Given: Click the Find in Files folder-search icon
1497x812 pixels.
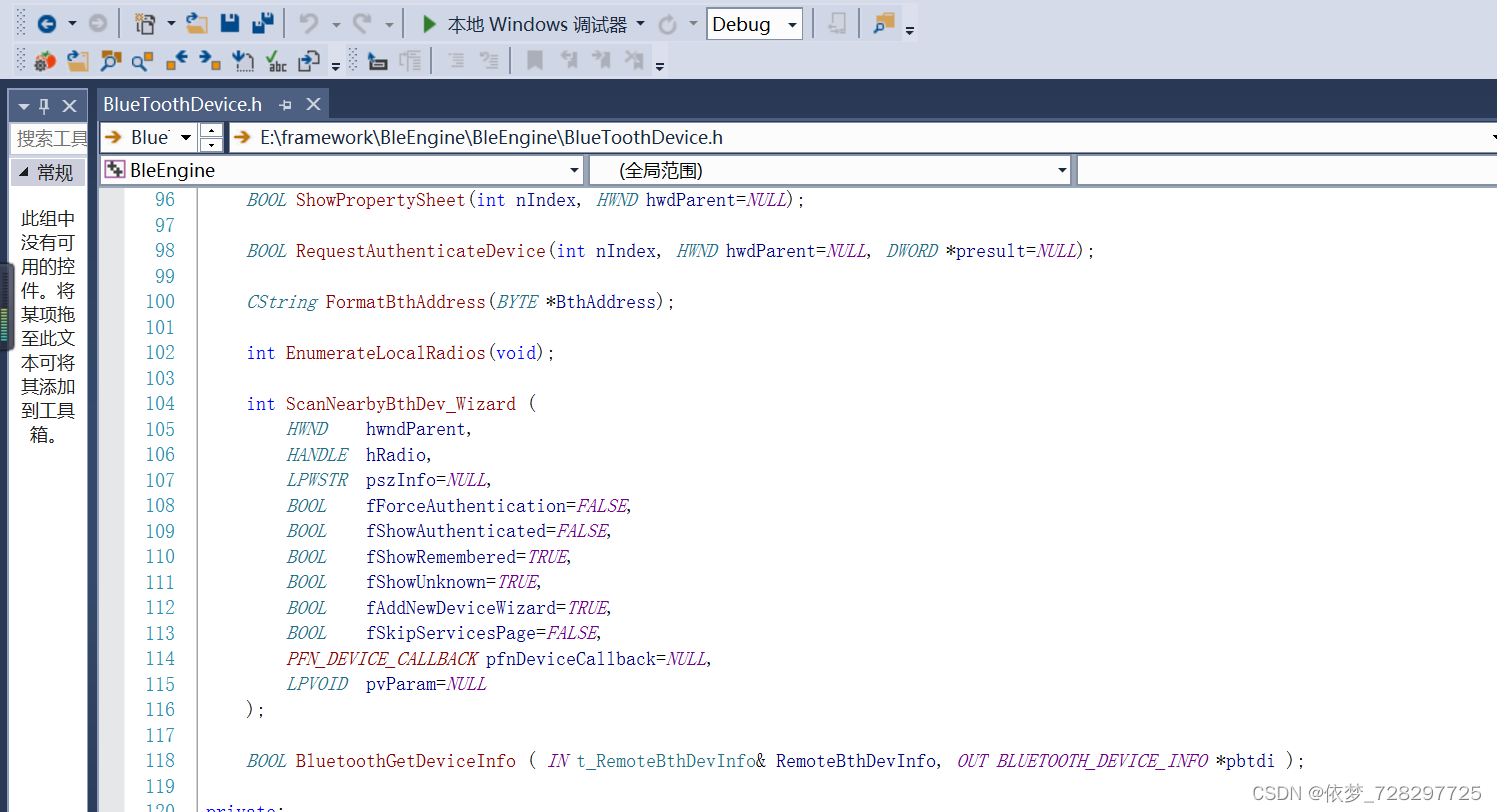Looking at the screenshot, I should tap(884, 24).
